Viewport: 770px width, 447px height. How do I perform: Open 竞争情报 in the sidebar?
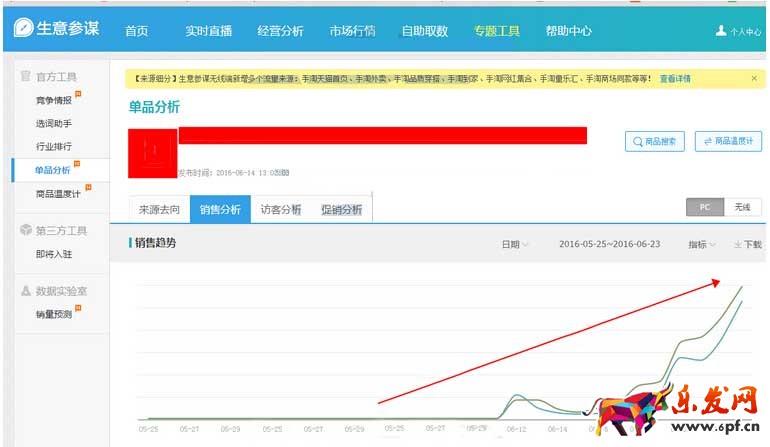[x=53, y=100]
